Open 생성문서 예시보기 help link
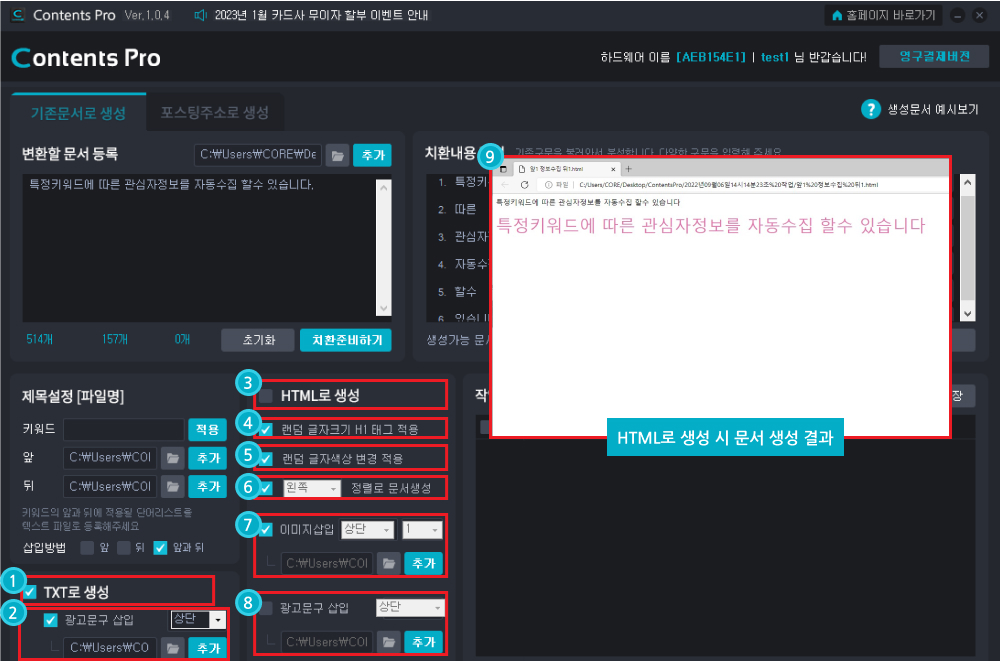The image size is (1001, 661). click(933, 109)
